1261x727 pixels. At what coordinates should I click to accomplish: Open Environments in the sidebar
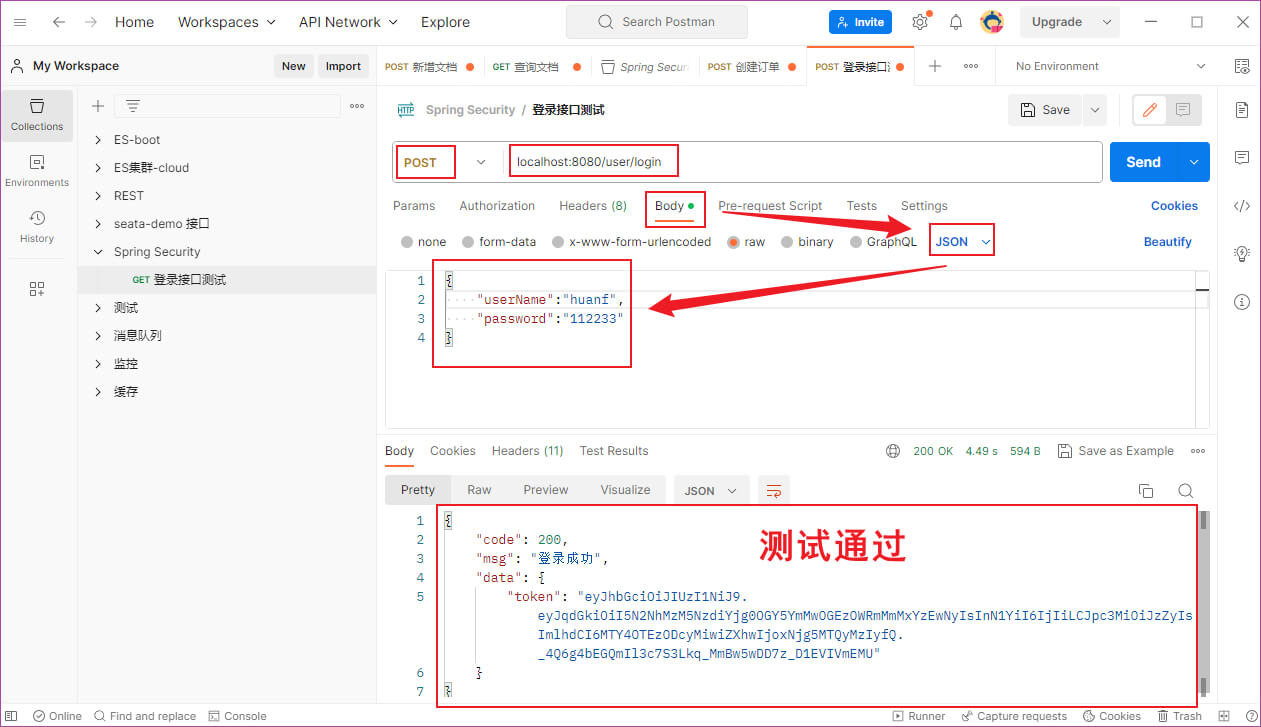[x=37, y=171]
